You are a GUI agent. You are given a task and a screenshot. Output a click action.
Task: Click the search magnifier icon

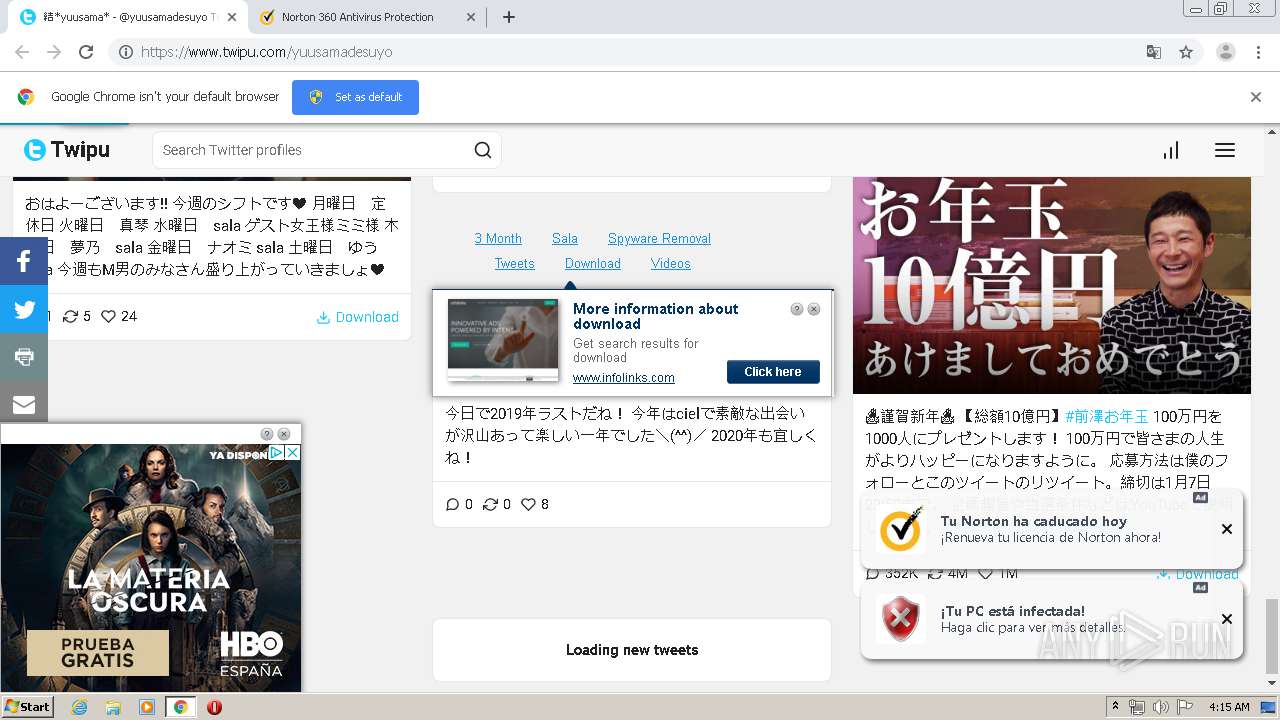[483, 150]
